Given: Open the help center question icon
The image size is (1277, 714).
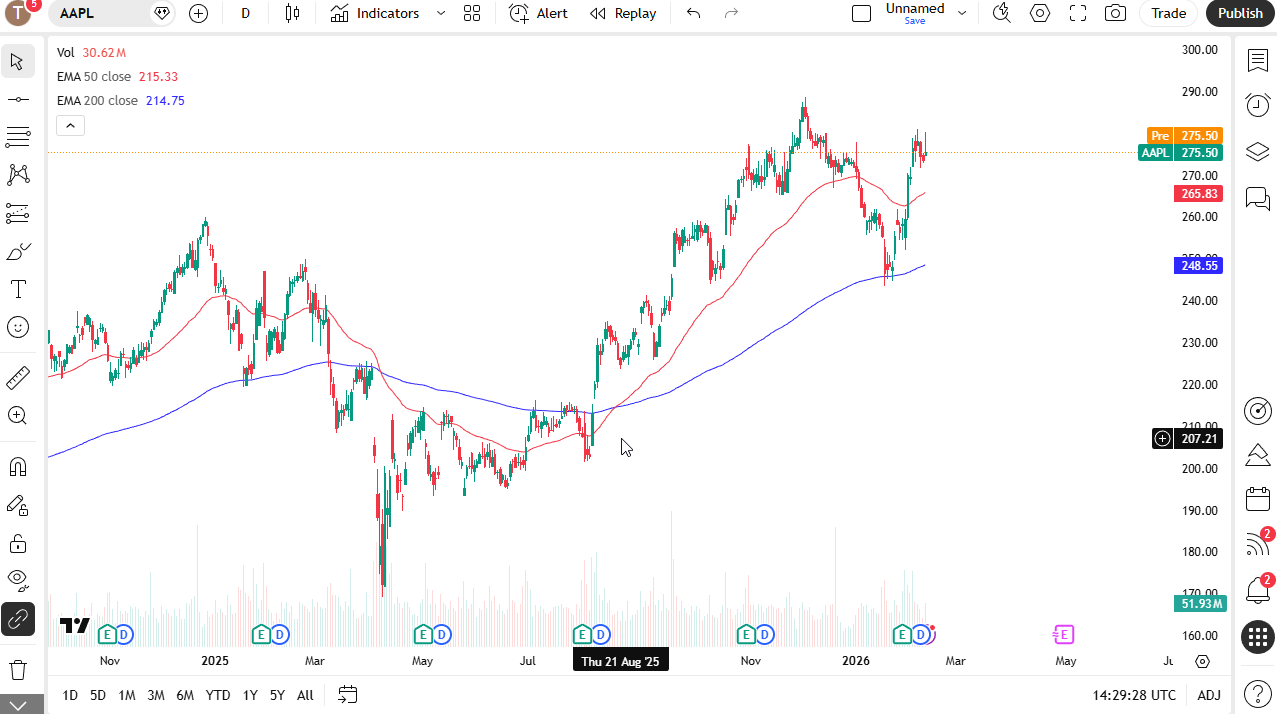Looking at the screenshot, I should point(1257,693).
